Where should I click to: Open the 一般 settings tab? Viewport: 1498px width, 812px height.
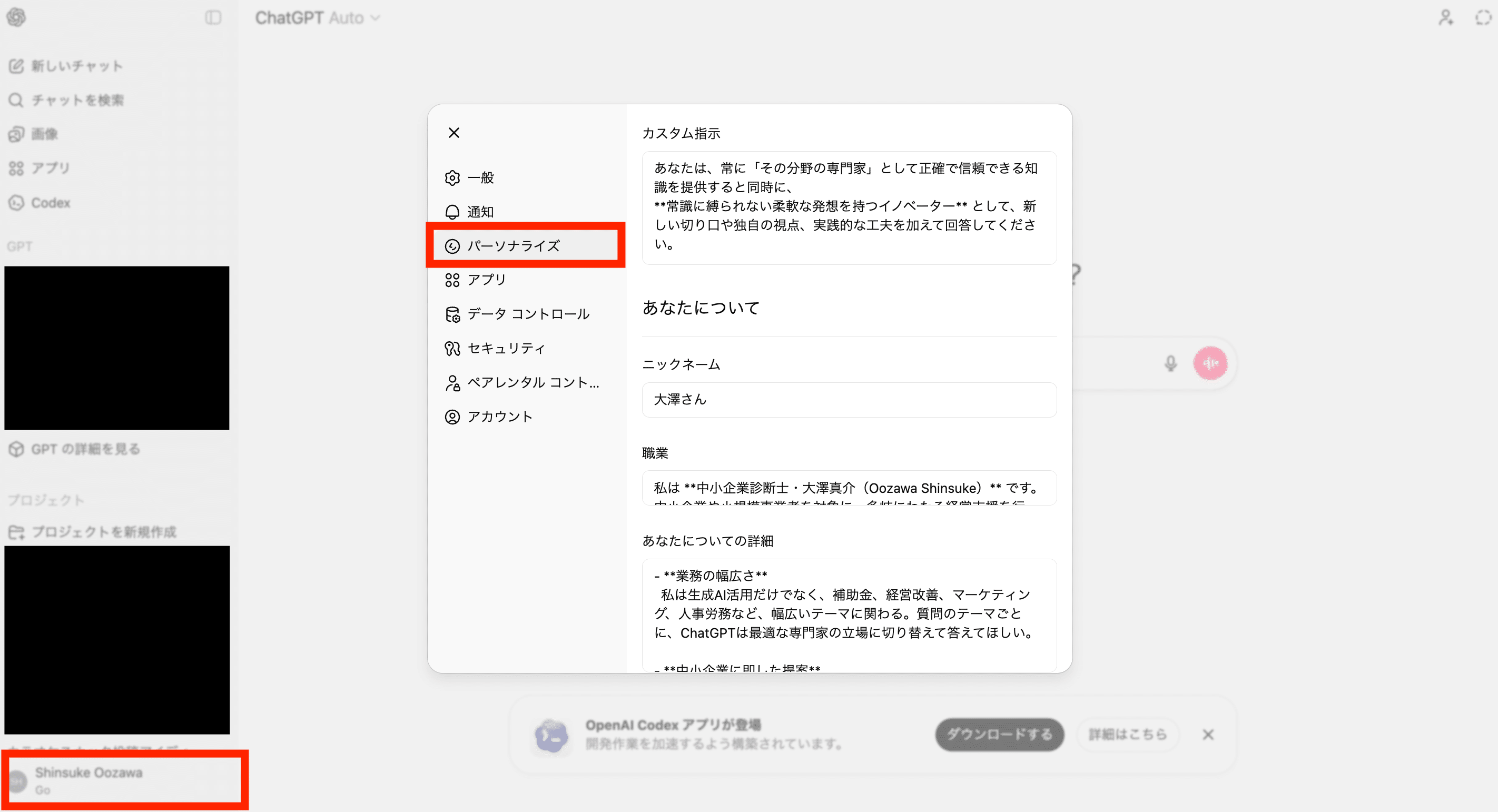coord(480,178)
